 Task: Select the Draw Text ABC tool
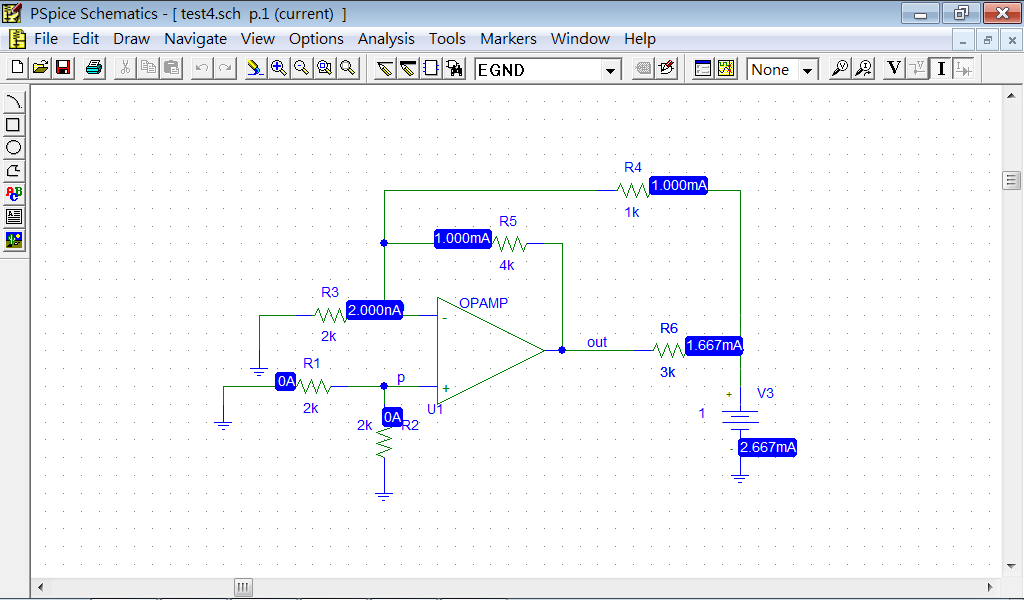(x=14, y=193)
